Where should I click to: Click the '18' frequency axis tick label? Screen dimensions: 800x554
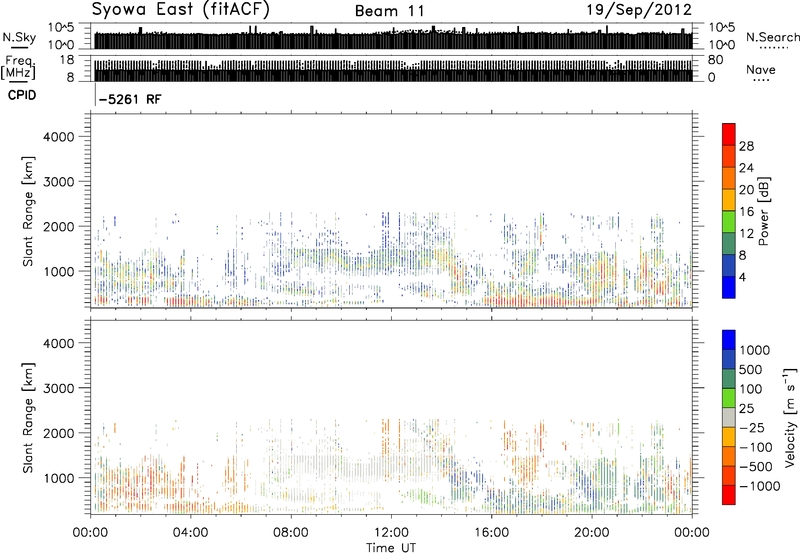(67, 60)
